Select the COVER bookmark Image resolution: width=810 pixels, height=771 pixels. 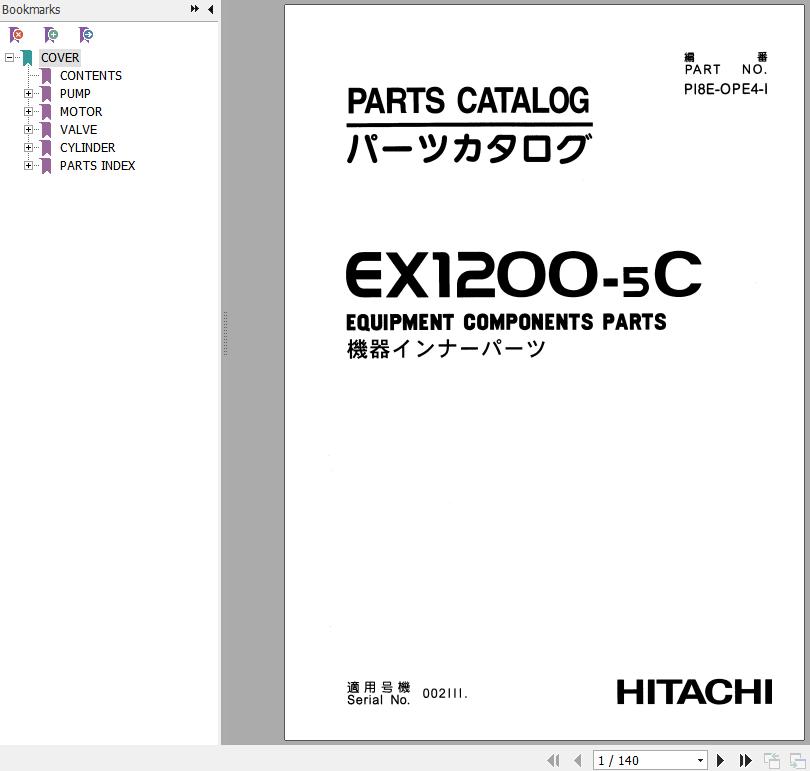[60, 57]
